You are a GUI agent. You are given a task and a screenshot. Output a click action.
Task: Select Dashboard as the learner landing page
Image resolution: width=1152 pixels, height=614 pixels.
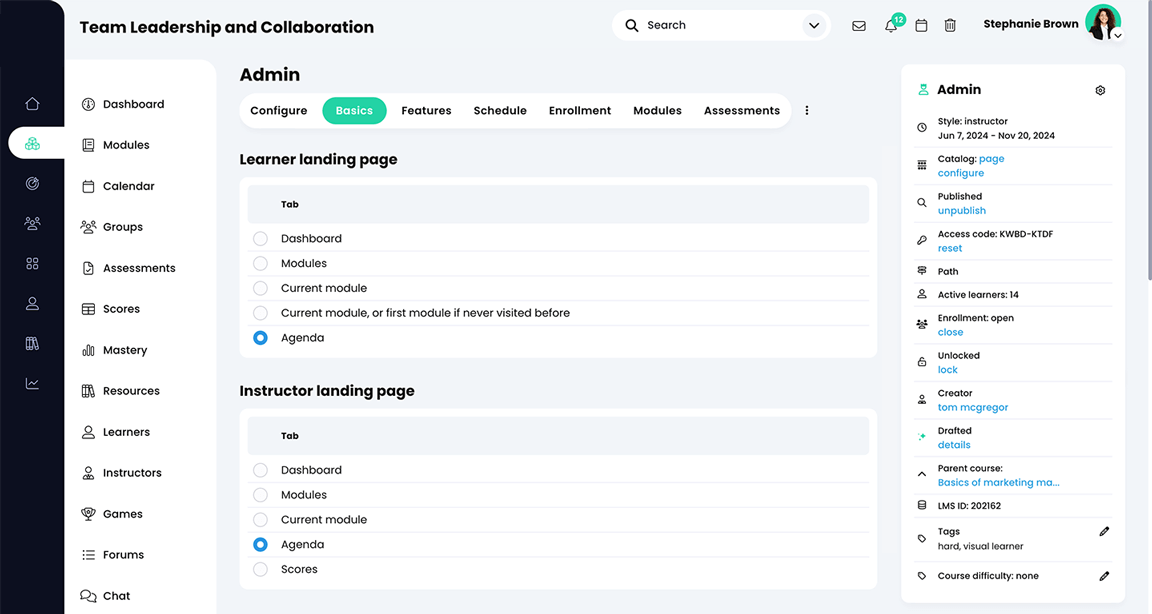(x=260, y=238)
